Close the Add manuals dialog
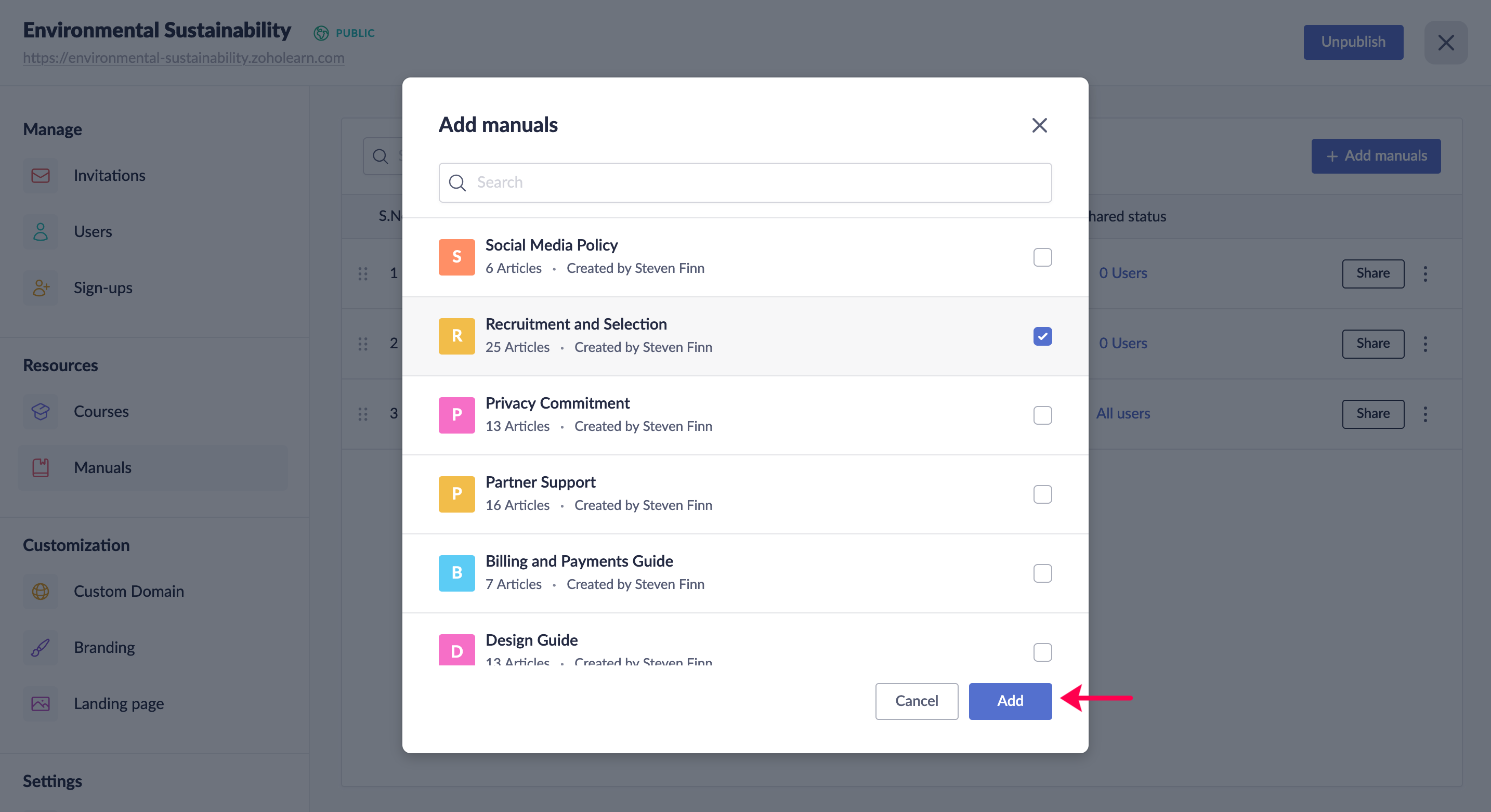The width and height of the screenshot is (1491, 812). (x=1040, y=125)
